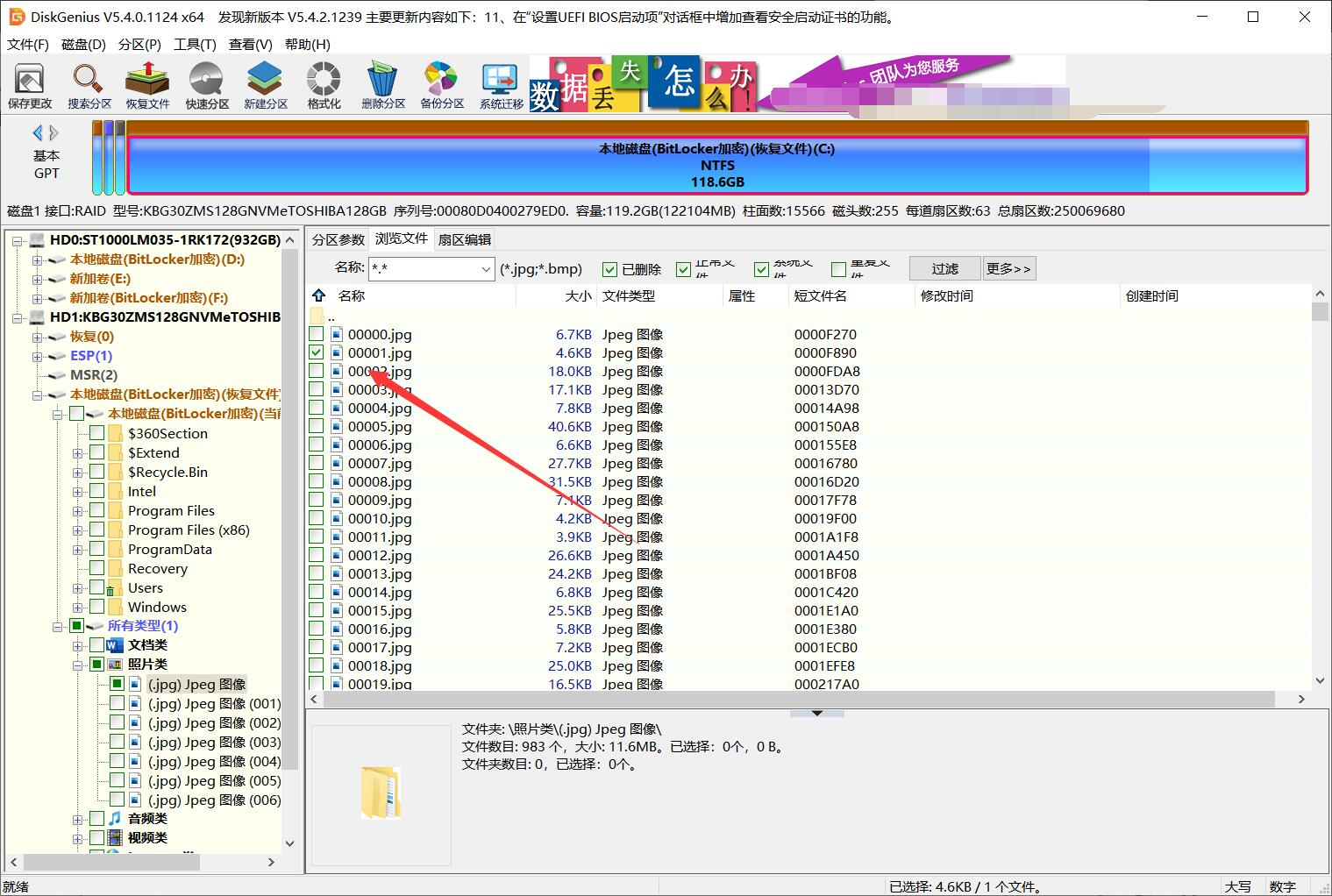Expand the 恢复(0) partition node
The image size is (1332, 896).
(x=37, y=337)
